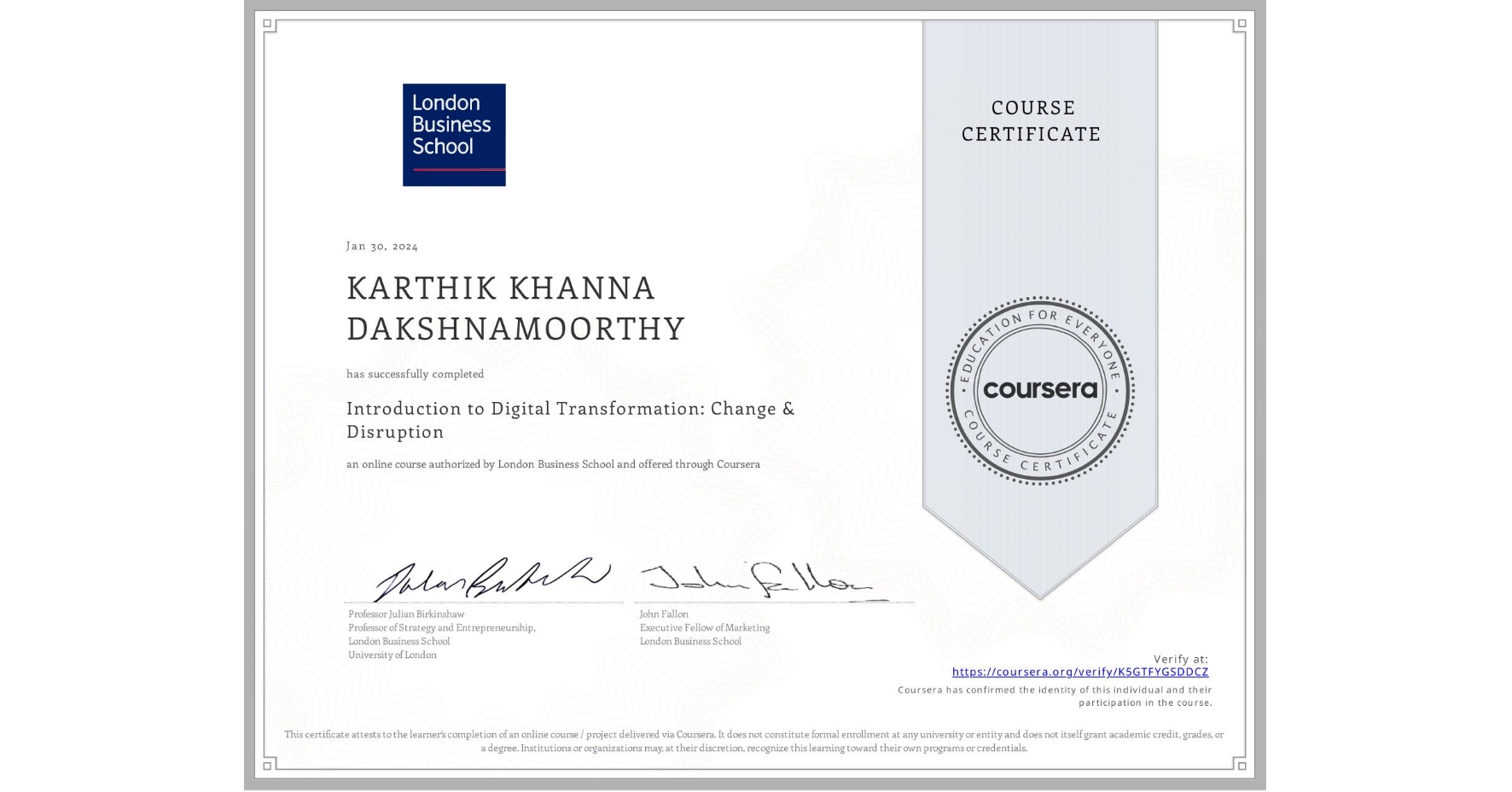
Task: Click the surname DAKSHNAMOORTHY
Action: 516,329
